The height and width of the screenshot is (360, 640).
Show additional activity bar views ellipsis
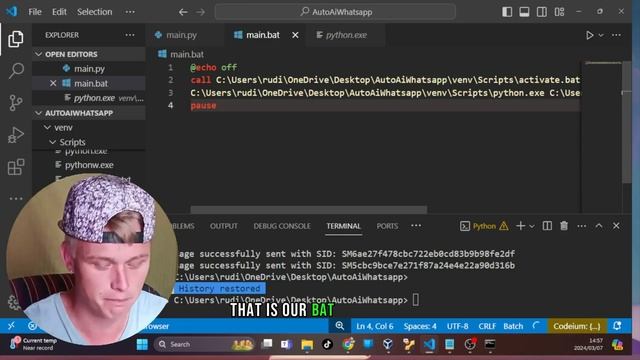tap(16, 199)
